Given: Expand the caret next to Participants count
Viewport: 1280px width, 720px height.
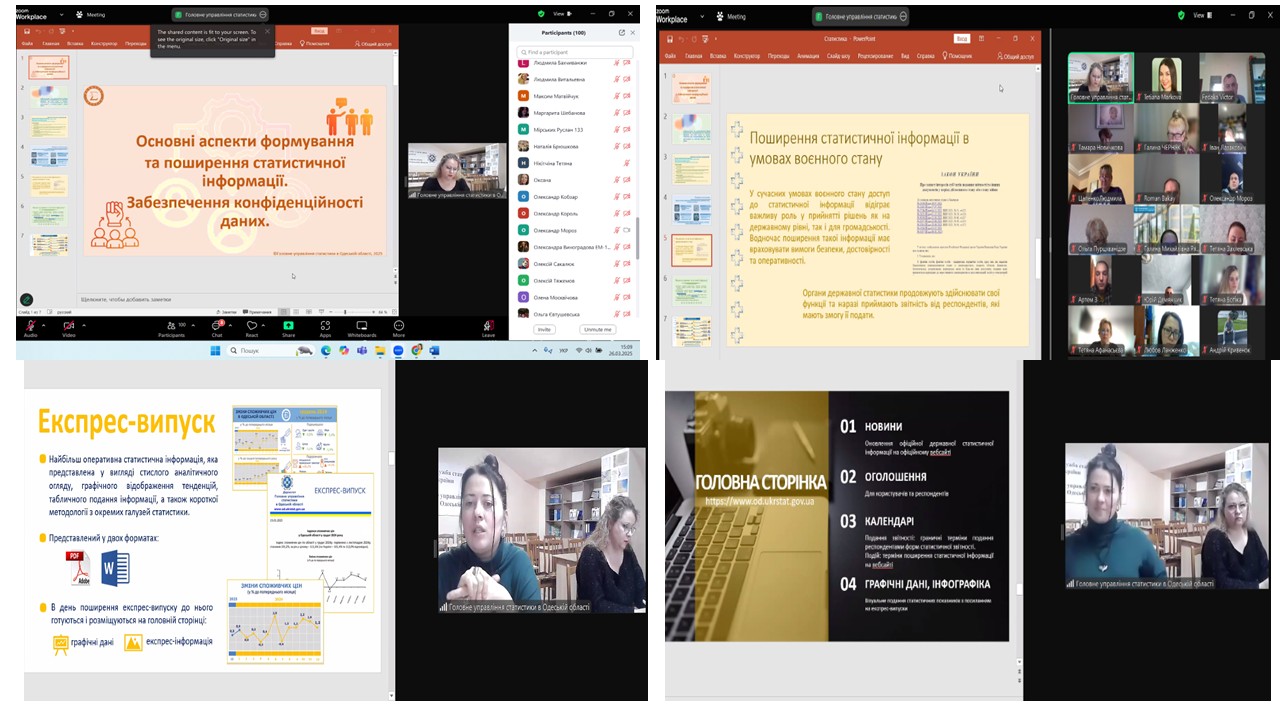Looking at the screenshot, I should coord(195,324).
